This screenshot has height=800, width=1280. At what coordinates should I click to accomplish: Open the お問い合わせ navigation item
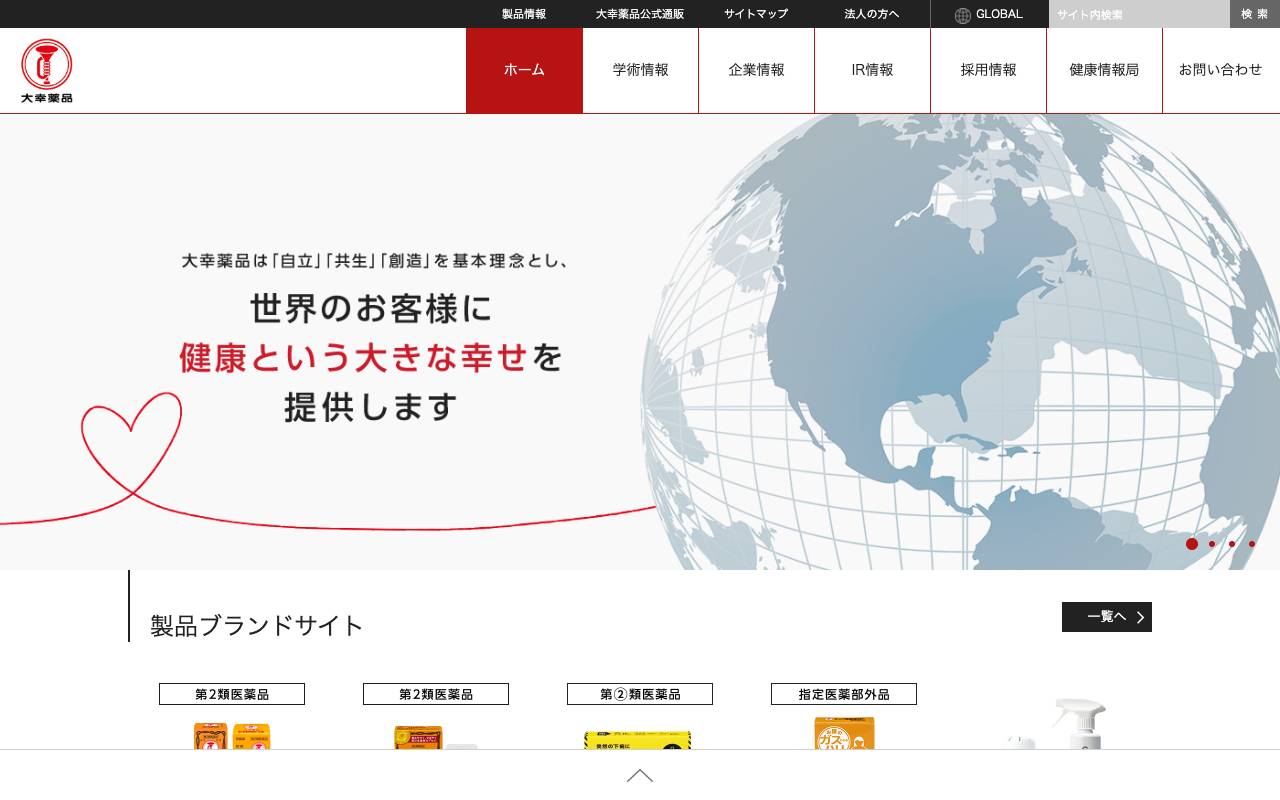tap(1220, 70)
